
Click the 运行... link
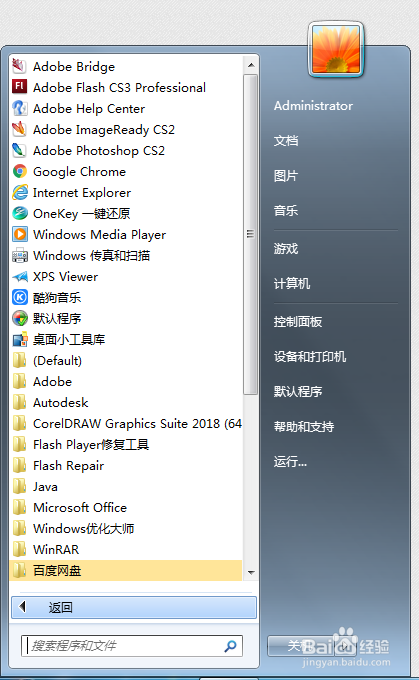pyautogui.click(x=290, y=461)
